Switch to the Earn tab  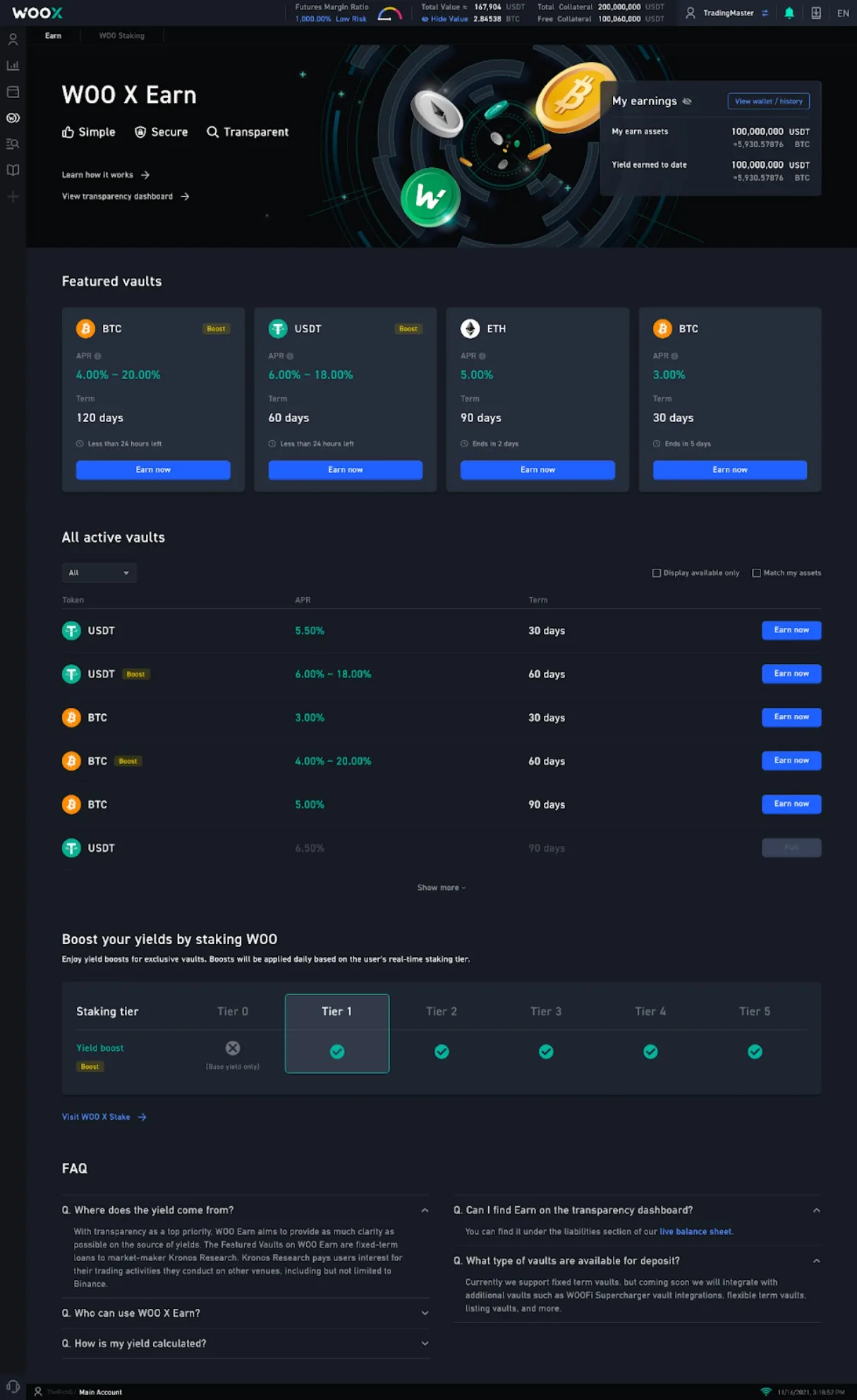click(x=54, y=35)
